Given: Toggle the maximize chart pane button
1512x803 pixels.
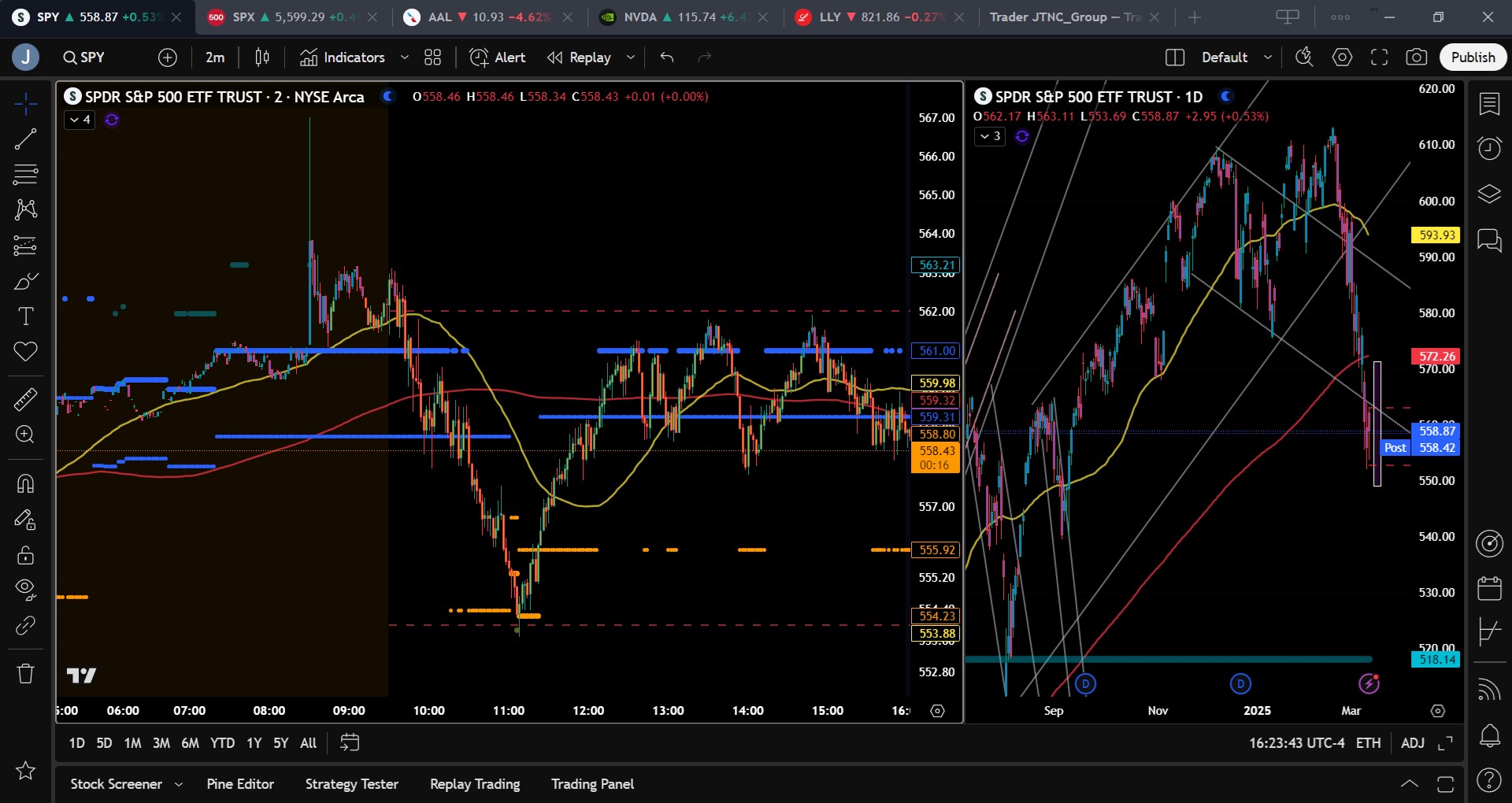Looking at the screenshot, I should point(1445,743).
